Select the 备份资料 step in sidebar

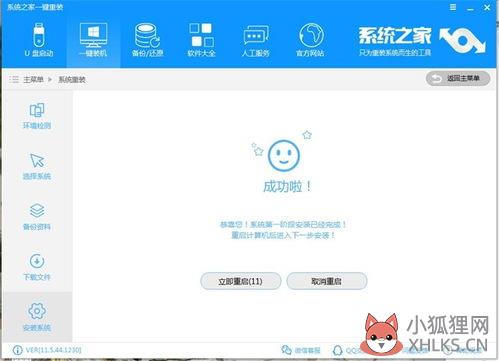click(x=37, y=217)
